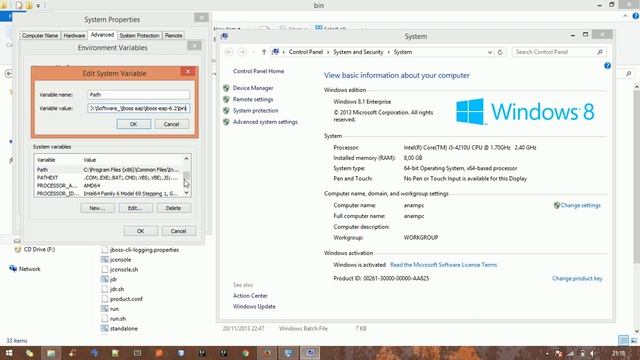Viewport: 640px width, 360px height.
Task: Click Delete under System variables
Action: coord(173,208)
